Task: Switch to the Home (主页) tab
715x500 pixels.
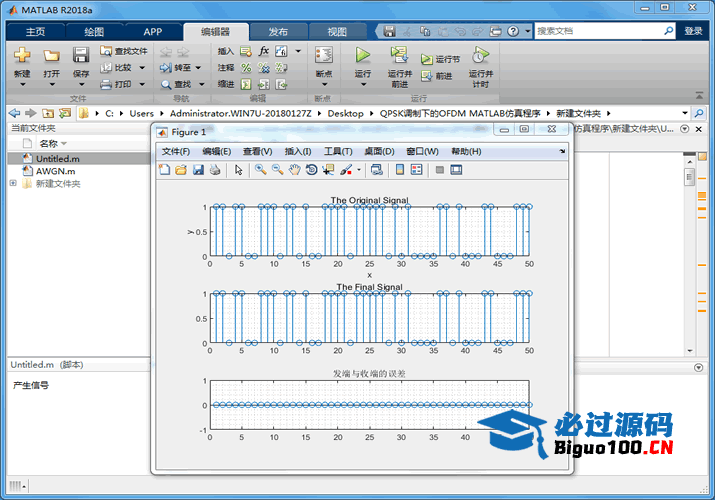Action: coord(36,32)
